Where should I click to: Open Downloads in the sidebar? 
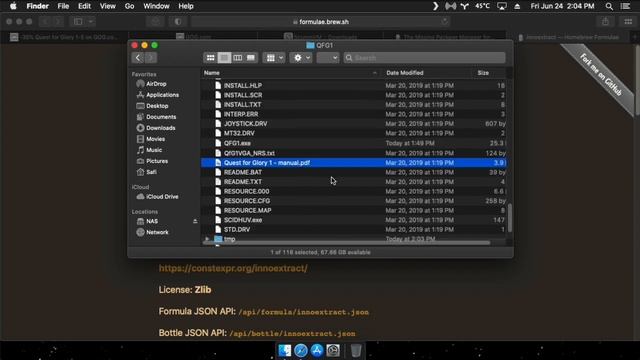tap(156, 128)
